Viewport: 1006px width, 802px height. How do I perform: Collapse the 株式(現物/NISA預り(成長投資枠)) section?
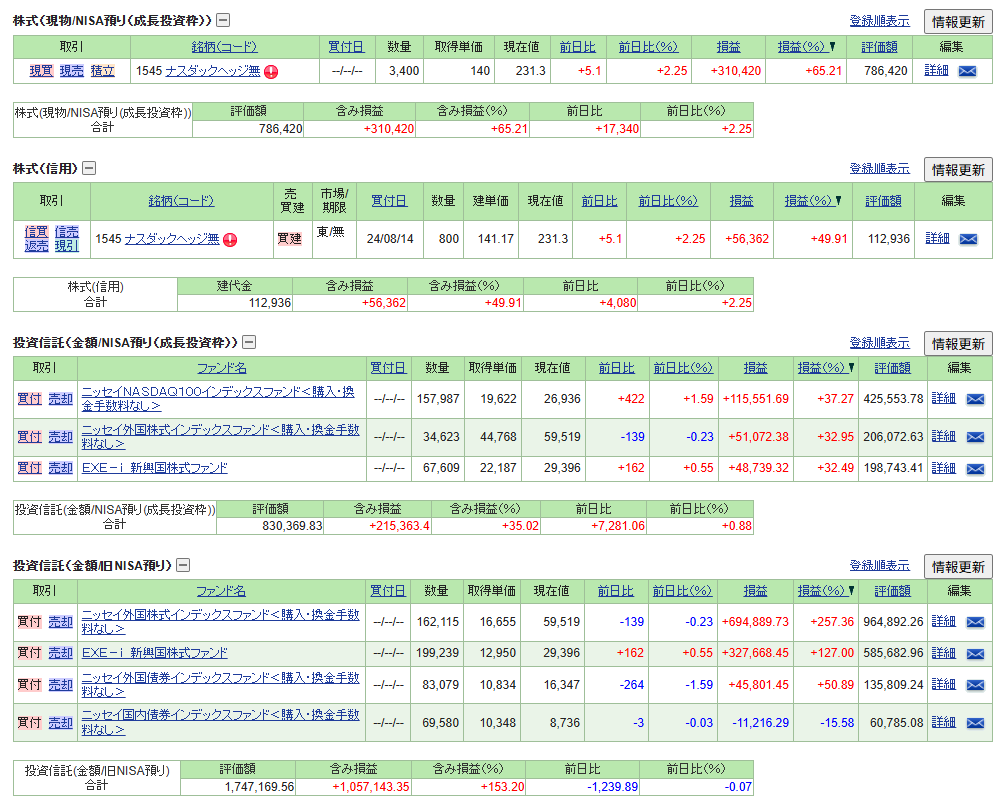pos(223,21)
